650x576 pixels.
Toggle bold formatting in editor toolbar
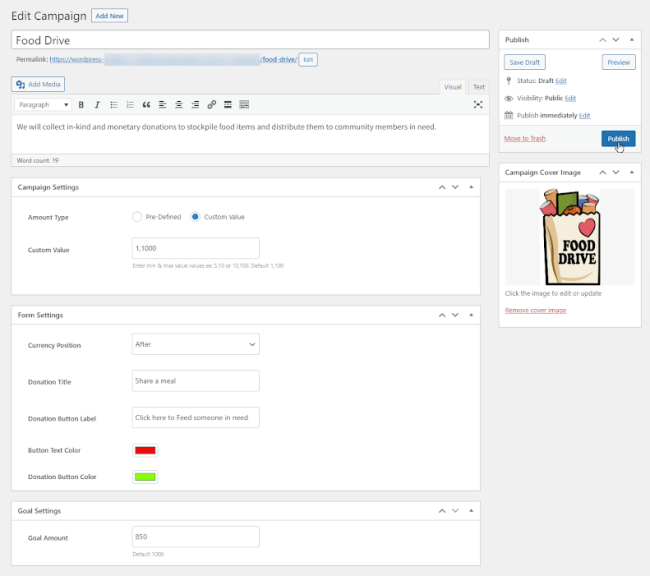tap(81, 105)
